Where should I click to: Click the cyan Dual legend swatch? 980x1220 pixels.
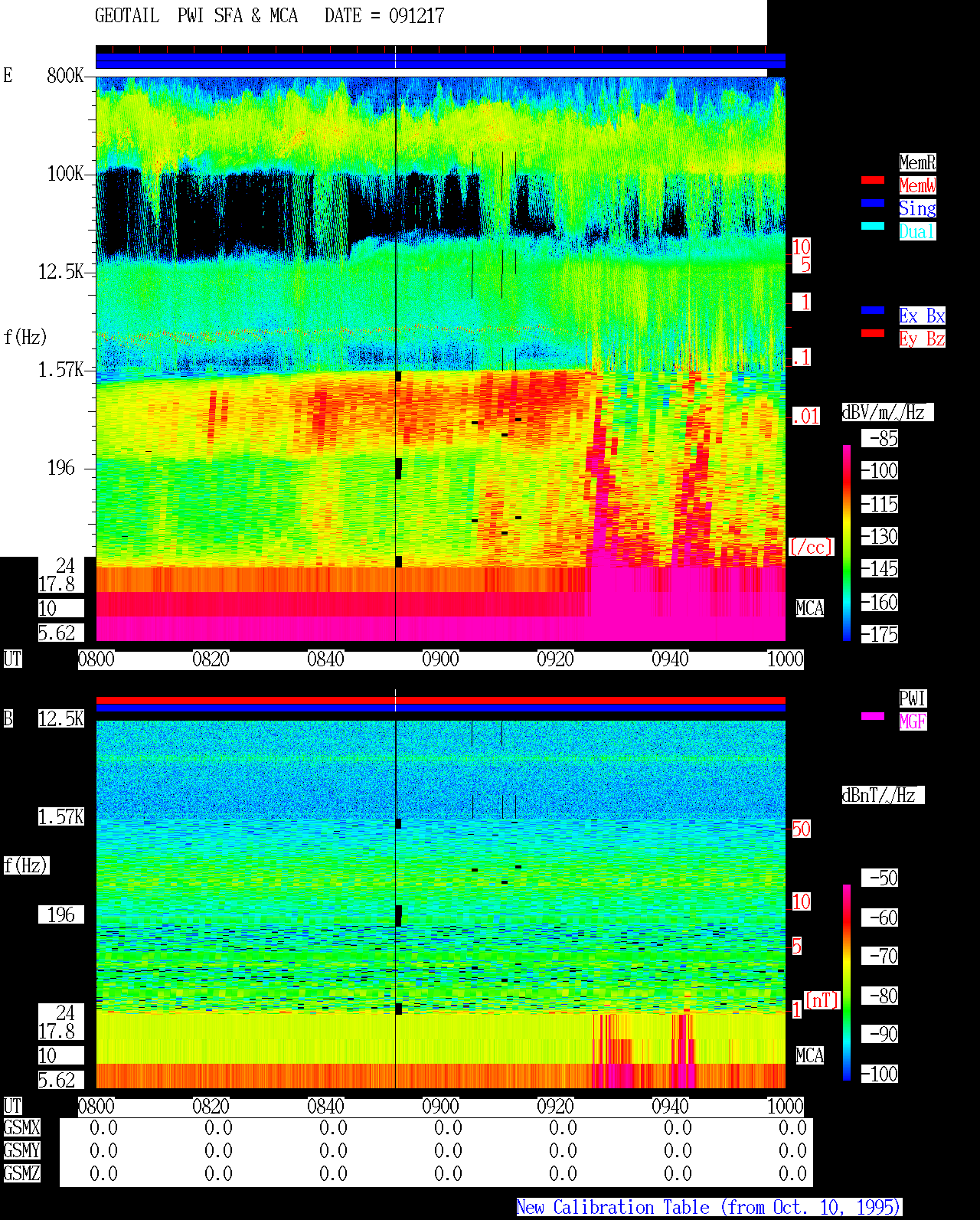(x=873, y=226)
